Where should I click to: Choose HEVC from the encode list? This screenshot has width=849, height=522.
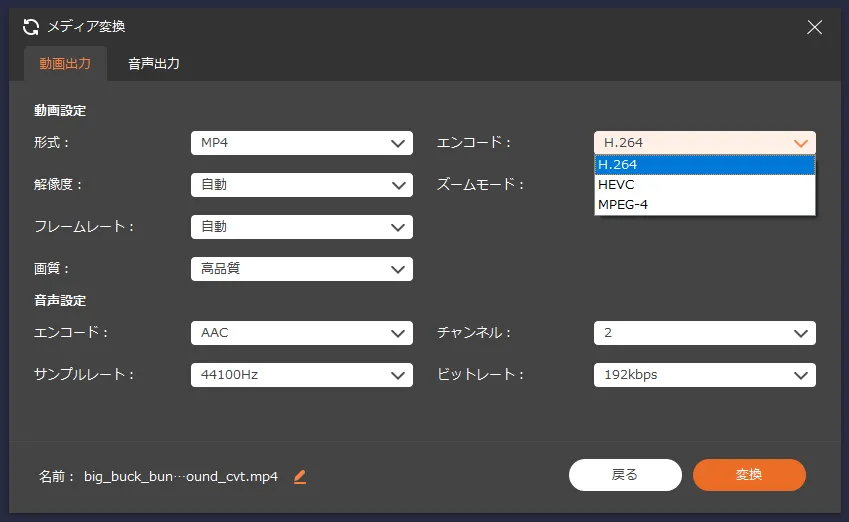point(616,185)
